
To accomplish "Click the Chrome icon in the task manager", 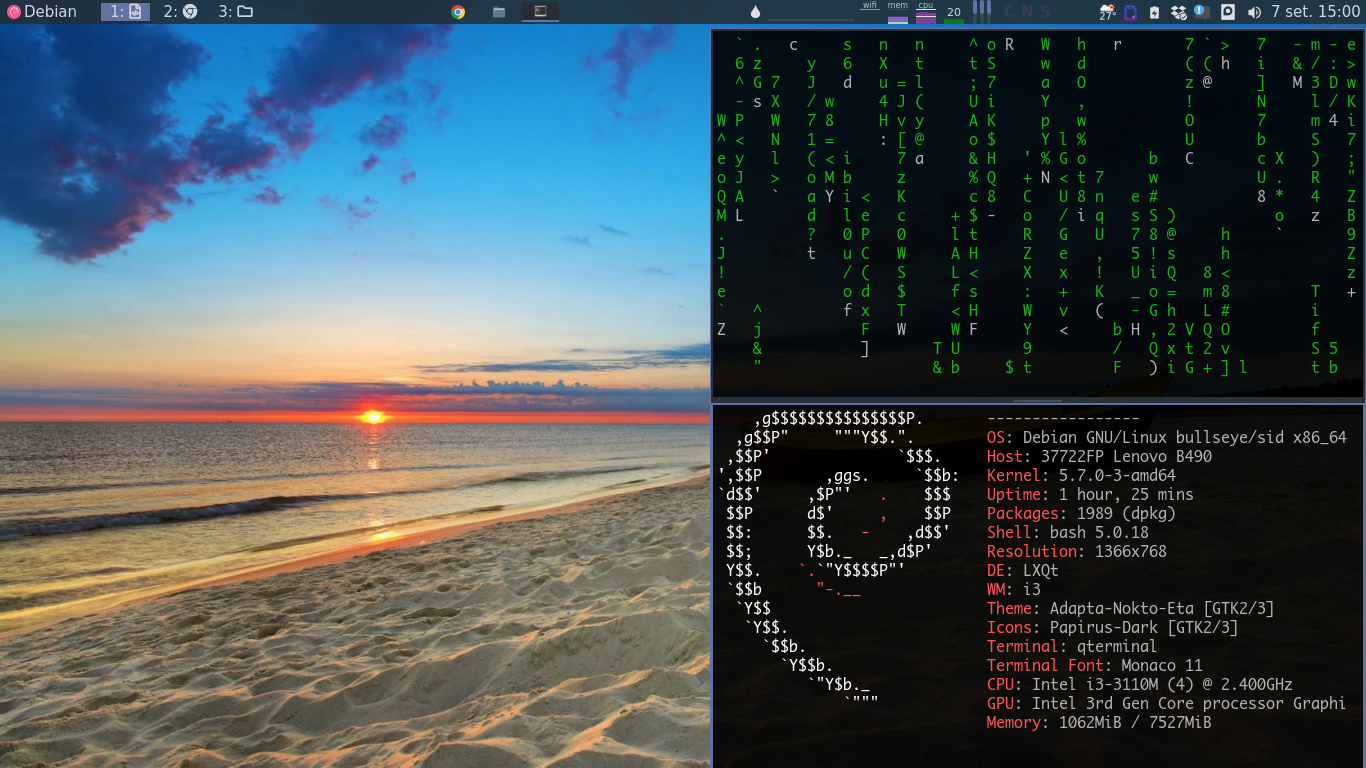I will [458, 12].
